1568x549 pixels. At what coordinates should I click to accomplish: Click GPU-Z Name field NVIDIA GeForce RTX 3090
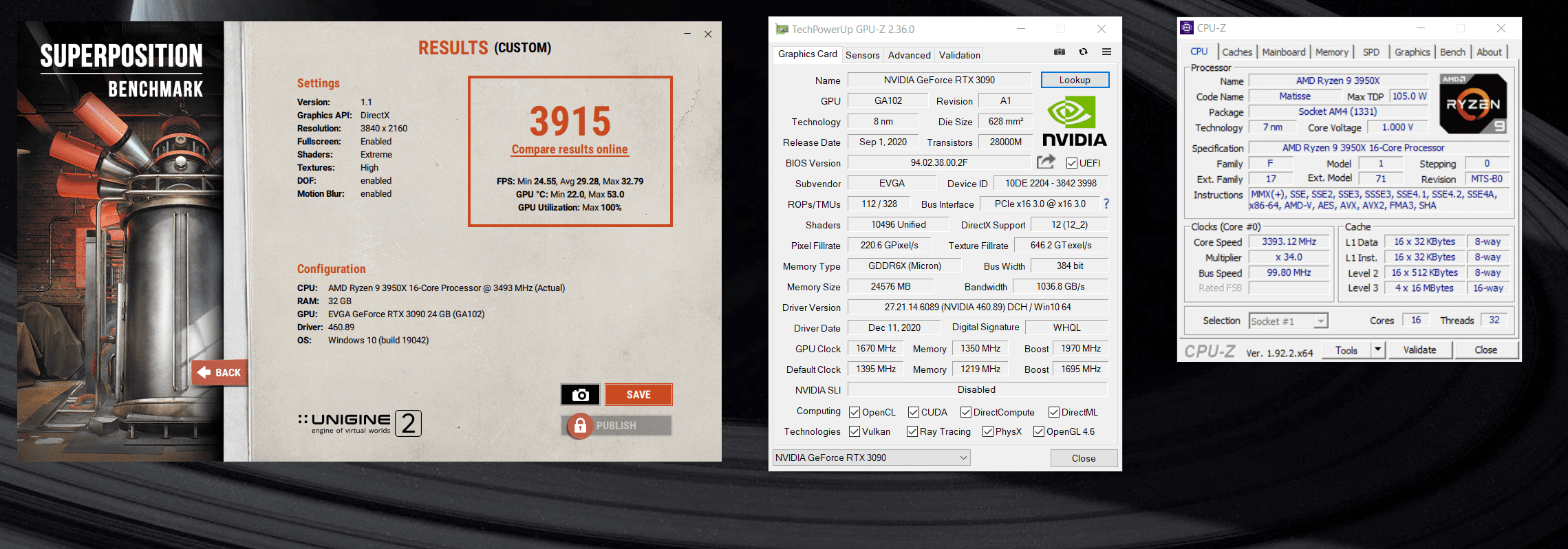point(939,80)
